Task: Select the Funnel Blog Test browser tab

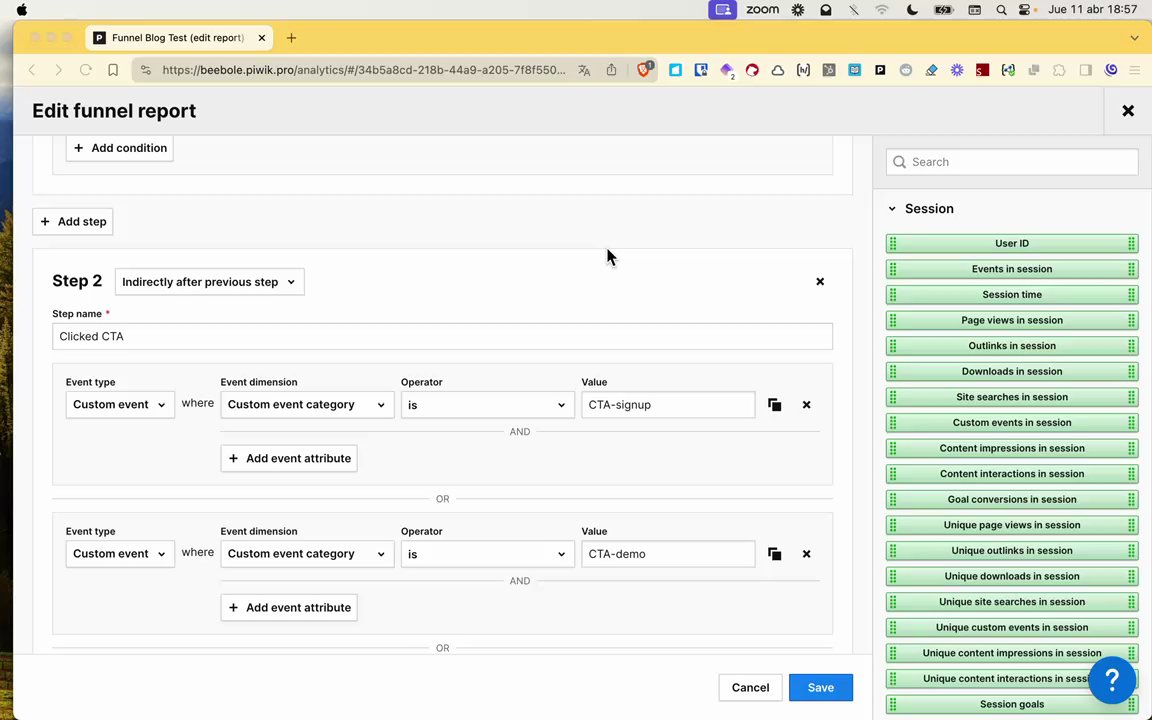Action: 177,38
